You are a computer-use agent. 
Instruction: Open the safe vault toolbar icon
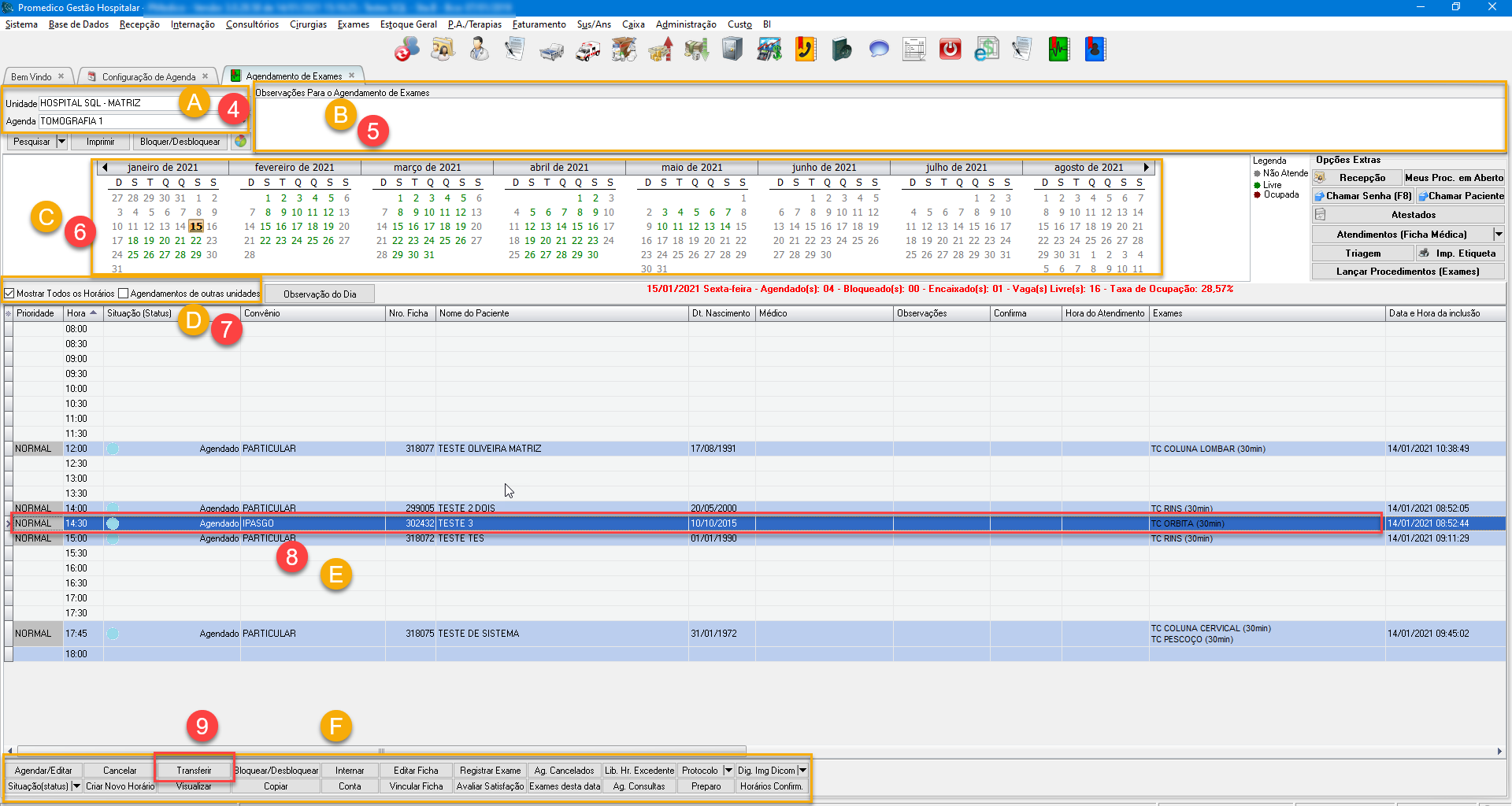pyautogui.click(x=732, y=50)
